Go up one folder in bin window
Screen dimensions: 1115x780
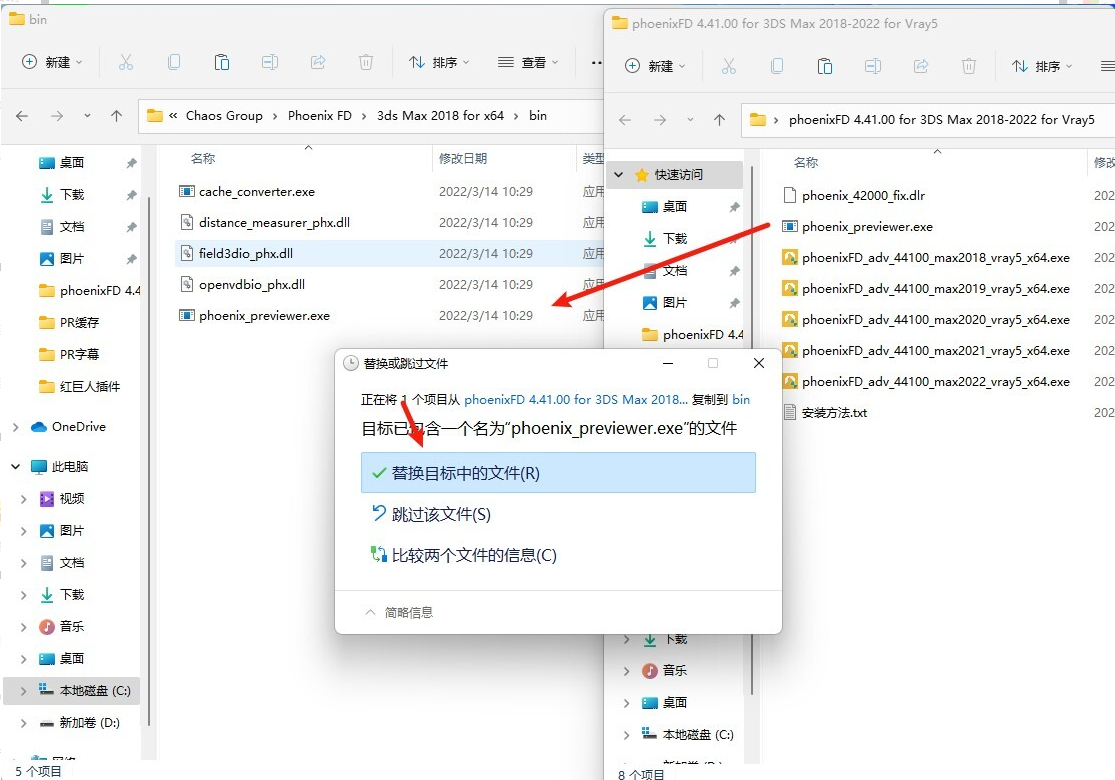pos(117,116)
